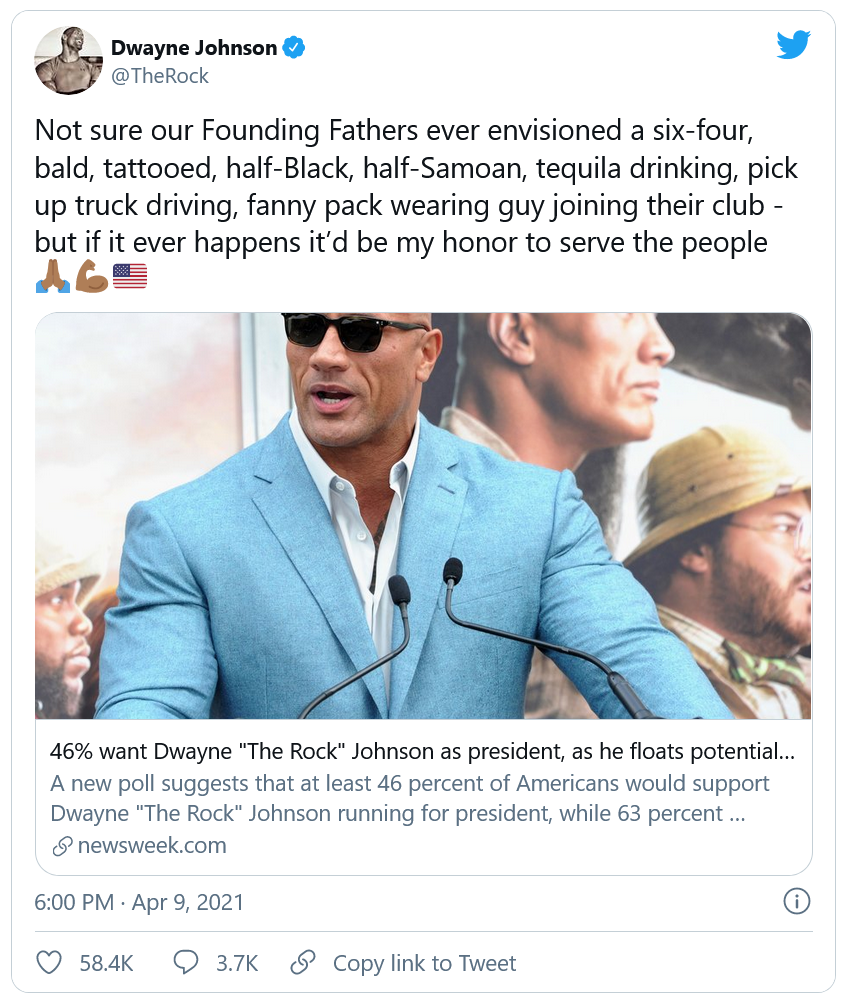
Task: Click the flexed biceps emoji
Action: pos(91,277)
